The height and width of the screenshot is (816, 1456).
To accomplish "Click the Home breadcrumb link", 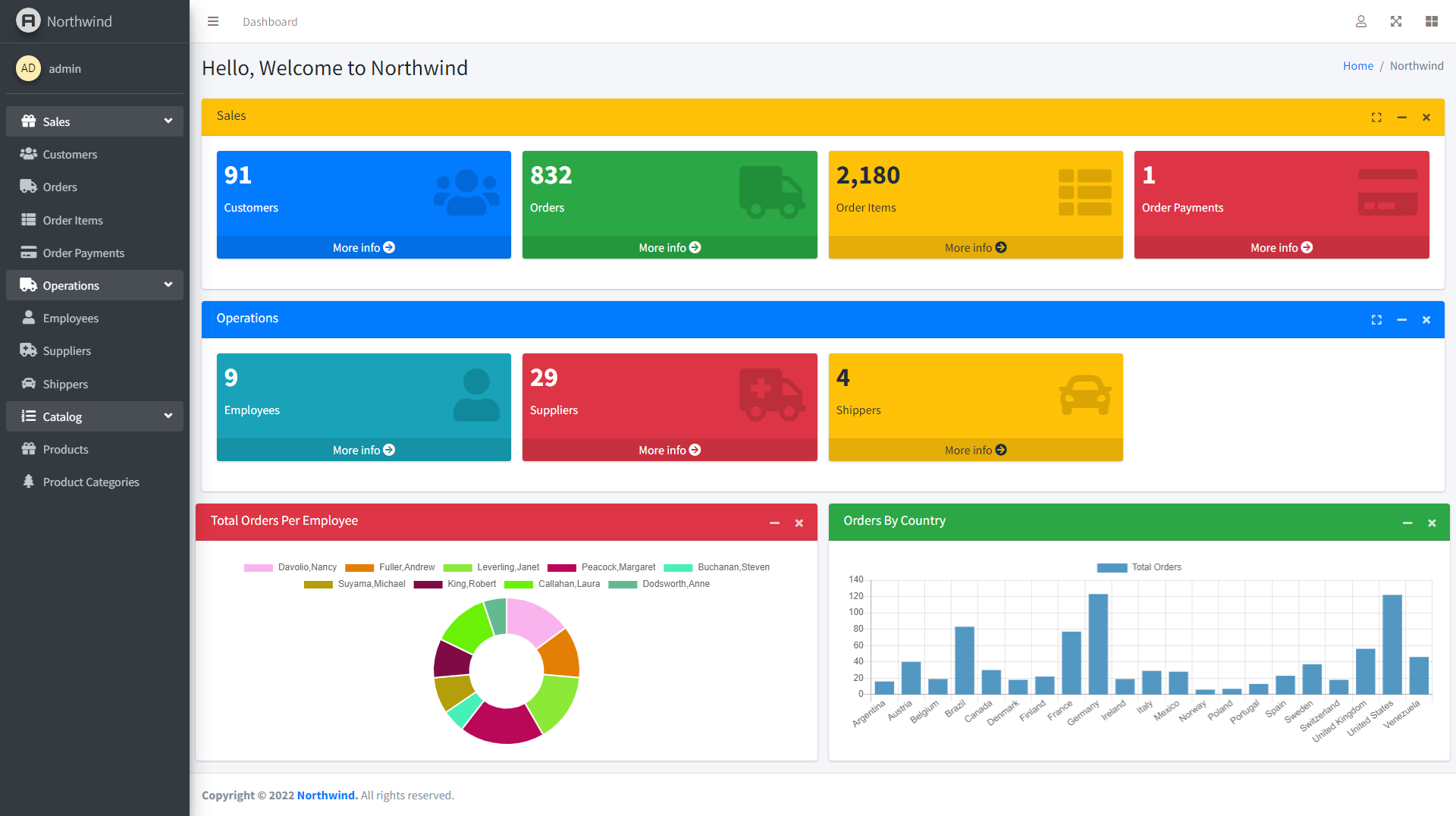I will coord(1357,66).
